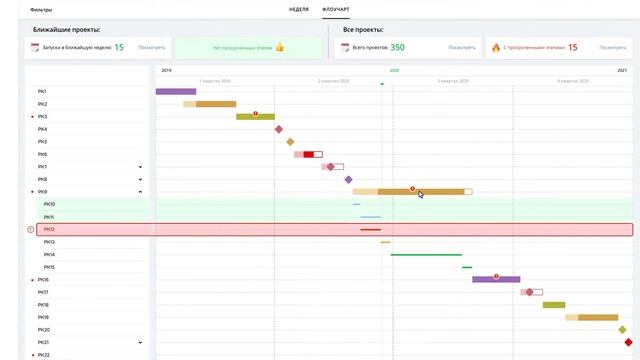640x360 pixels.
Task: Click the PK10 short blue line
Action: coord(356,204)
